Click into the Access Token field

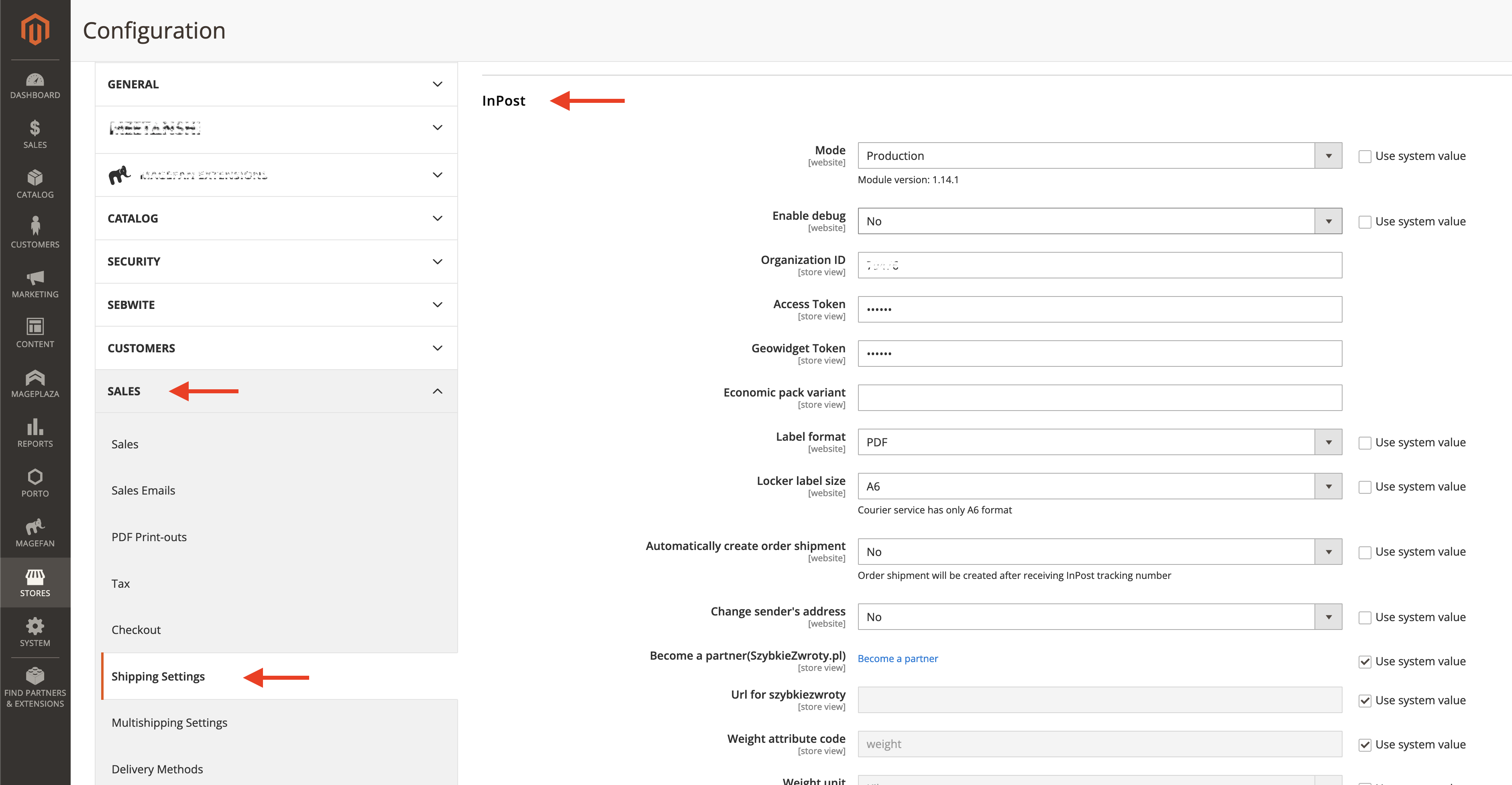1099,309
